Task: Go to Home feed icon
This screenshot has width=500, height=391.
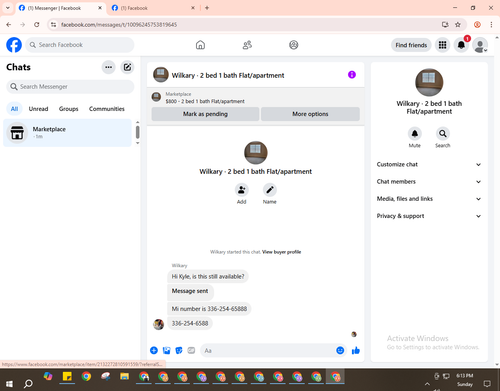Action: point(200,45)
